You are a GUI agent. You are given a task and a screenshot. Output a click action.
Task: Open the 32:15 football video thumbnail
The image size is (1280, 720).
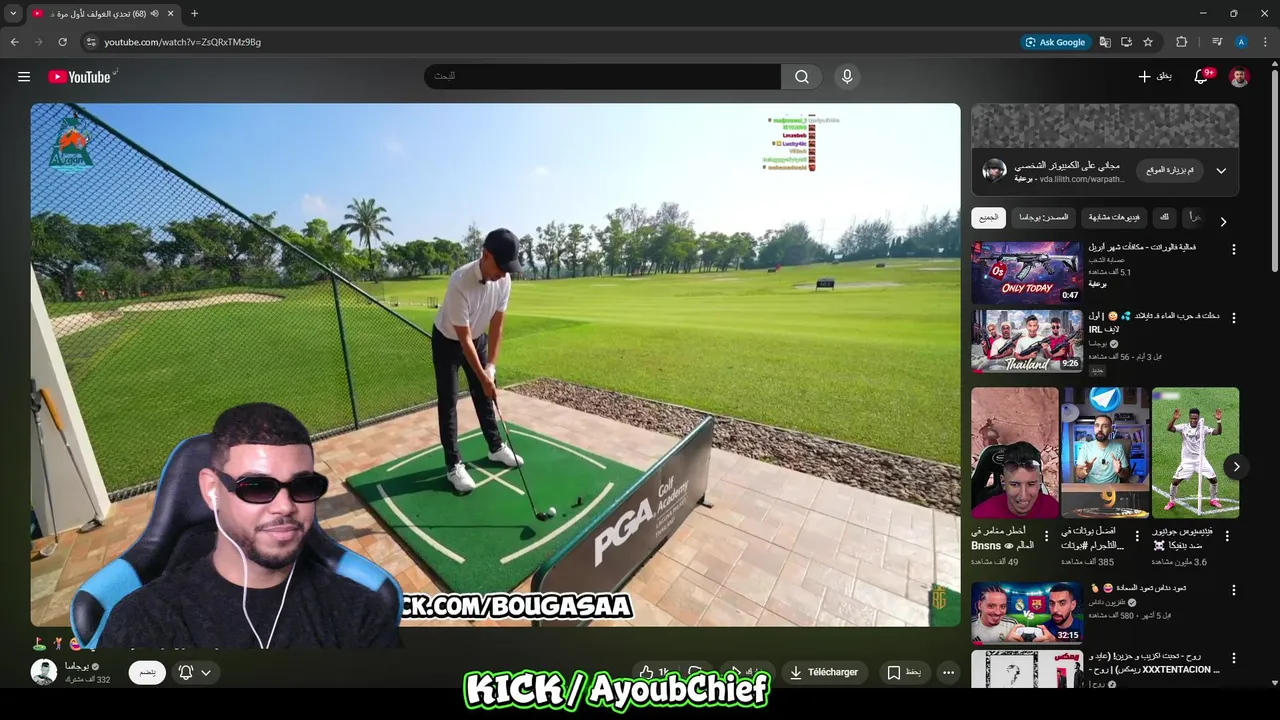pyautogui.click(x=1026, y=613)
